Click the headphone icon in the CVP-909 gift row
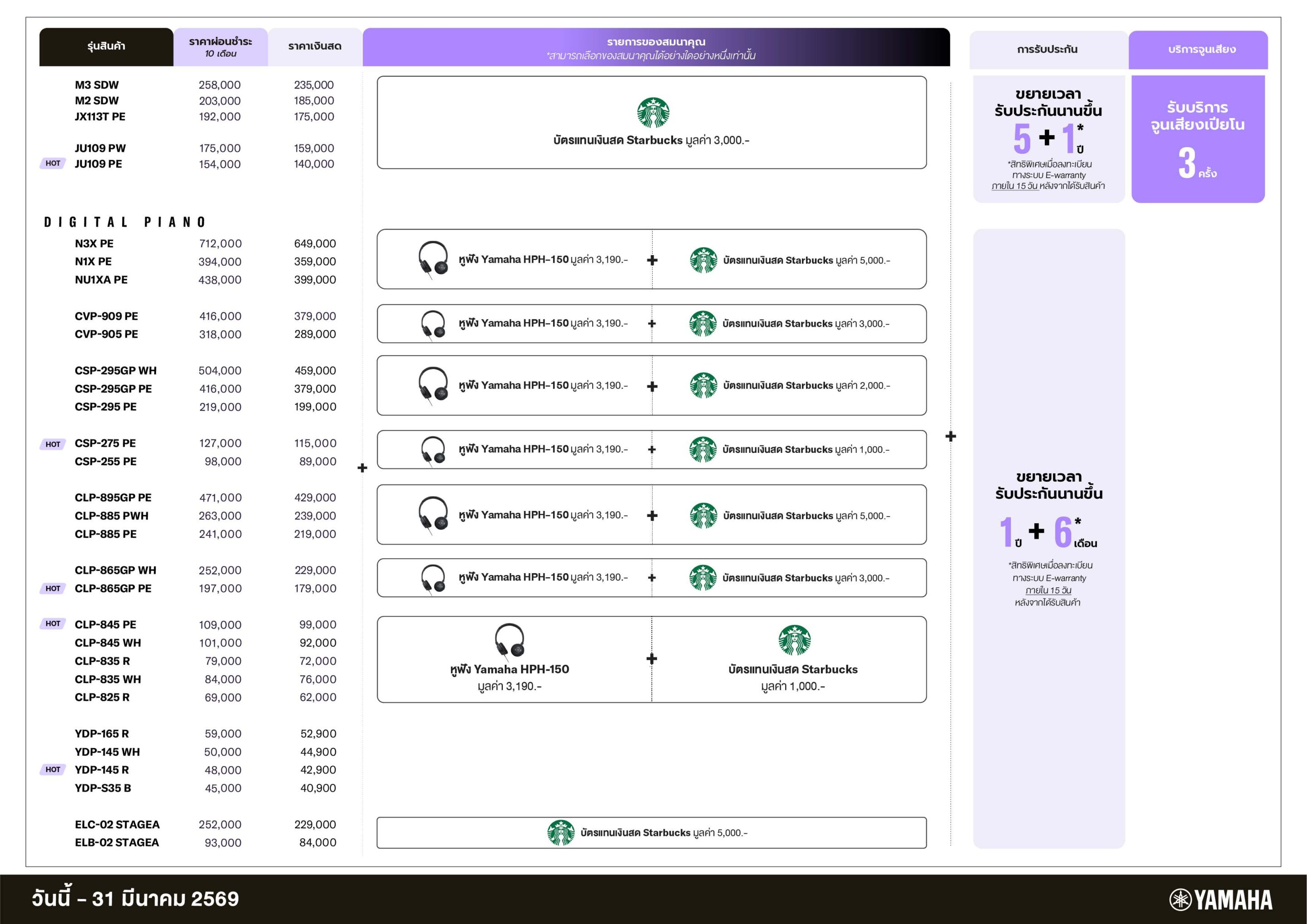The image size is (1307, 924). [x=432, y=324]
